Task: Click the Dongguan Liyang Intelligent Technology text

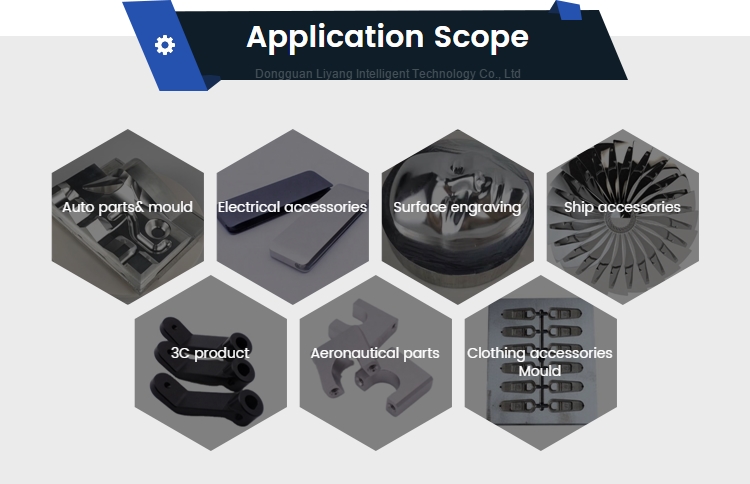Action: [388, 74]
